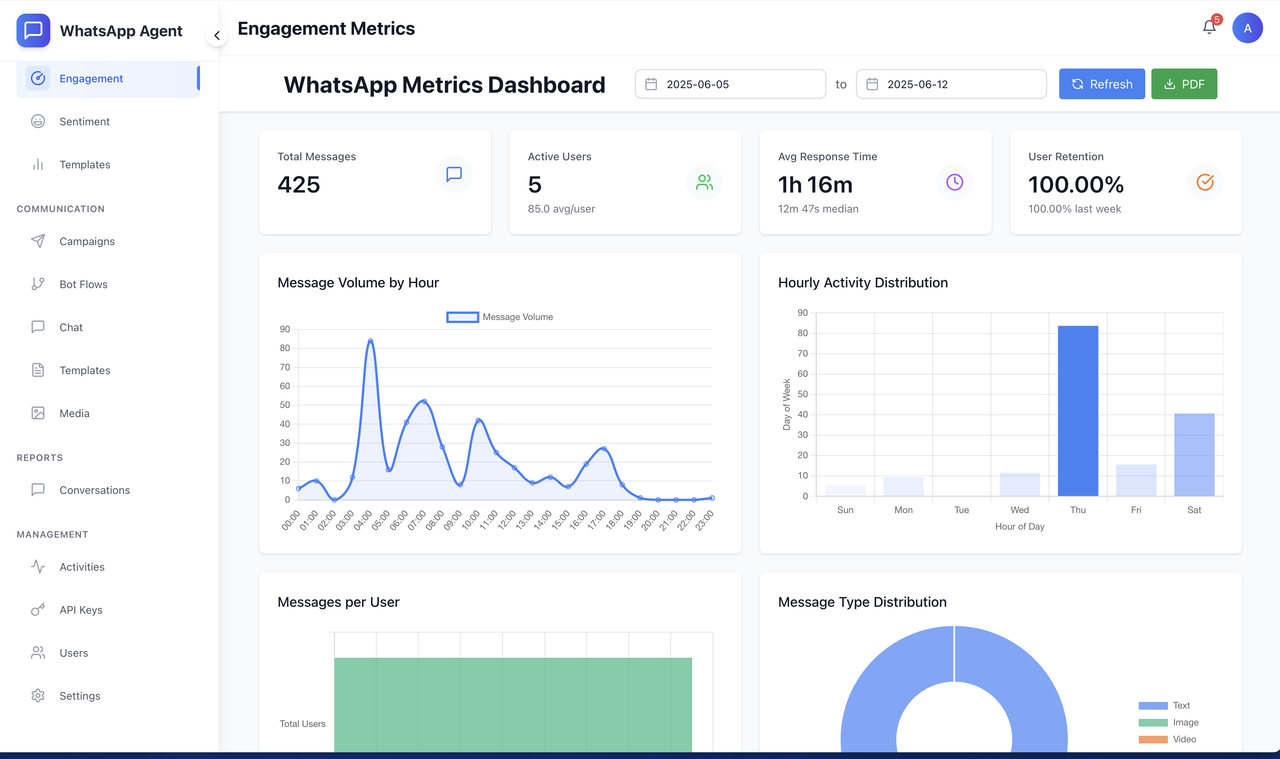Click the Activities pulse icon
This screenshot has width=1280, height=759.
coord(38,567)
